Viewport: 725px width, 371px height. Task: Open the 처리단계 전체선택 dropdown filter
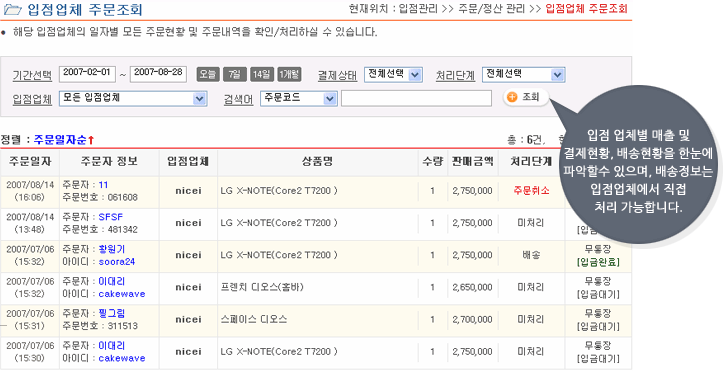pos(523,74)
